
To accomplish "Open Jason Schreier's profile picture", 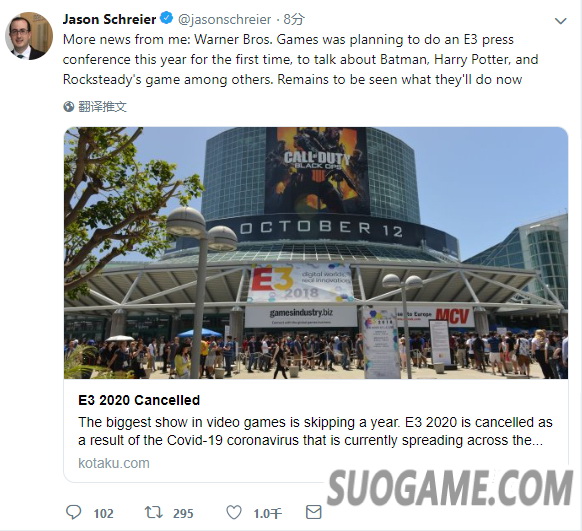I will pyautogui.click(x=29, y=36).
